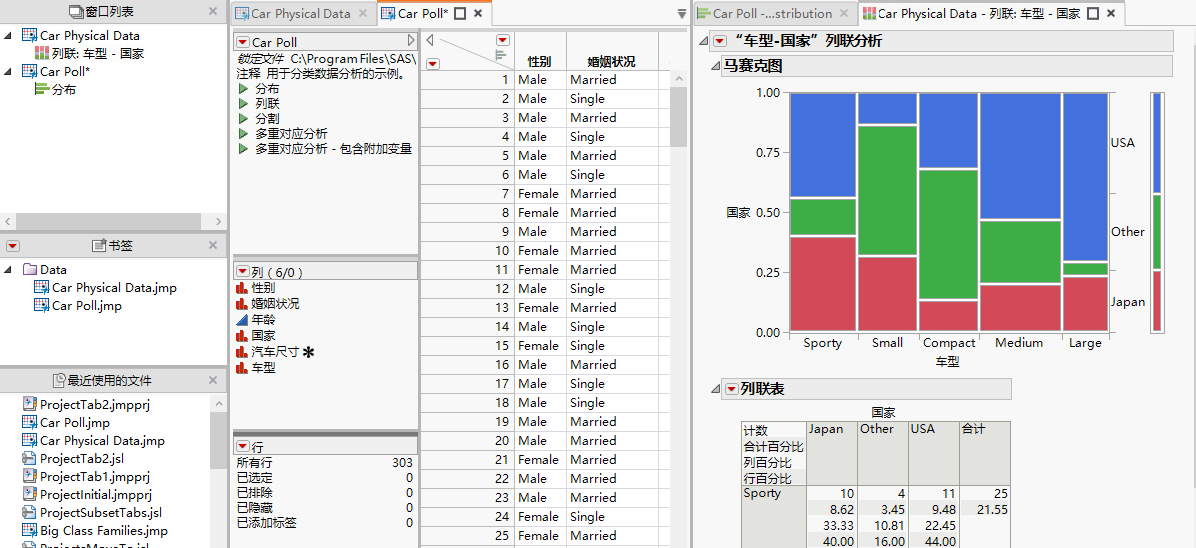Expand Car Poll panel using right arrow
Image resolution: width=1196 pixels, height=548 pixels.
tap(412, 40)
